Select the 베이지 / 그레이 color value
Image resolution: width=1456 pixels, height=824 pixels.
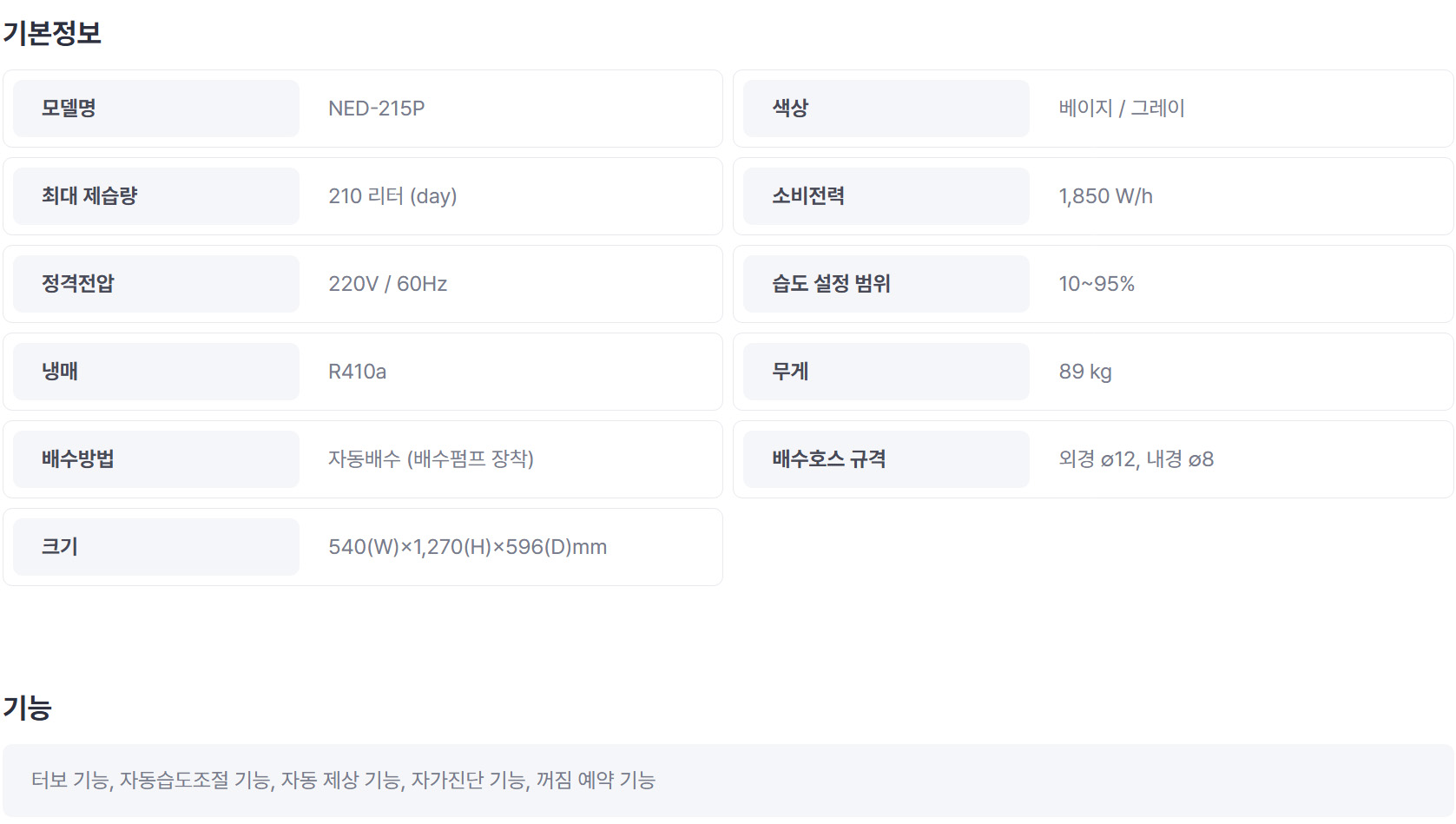coord(1122,109)
